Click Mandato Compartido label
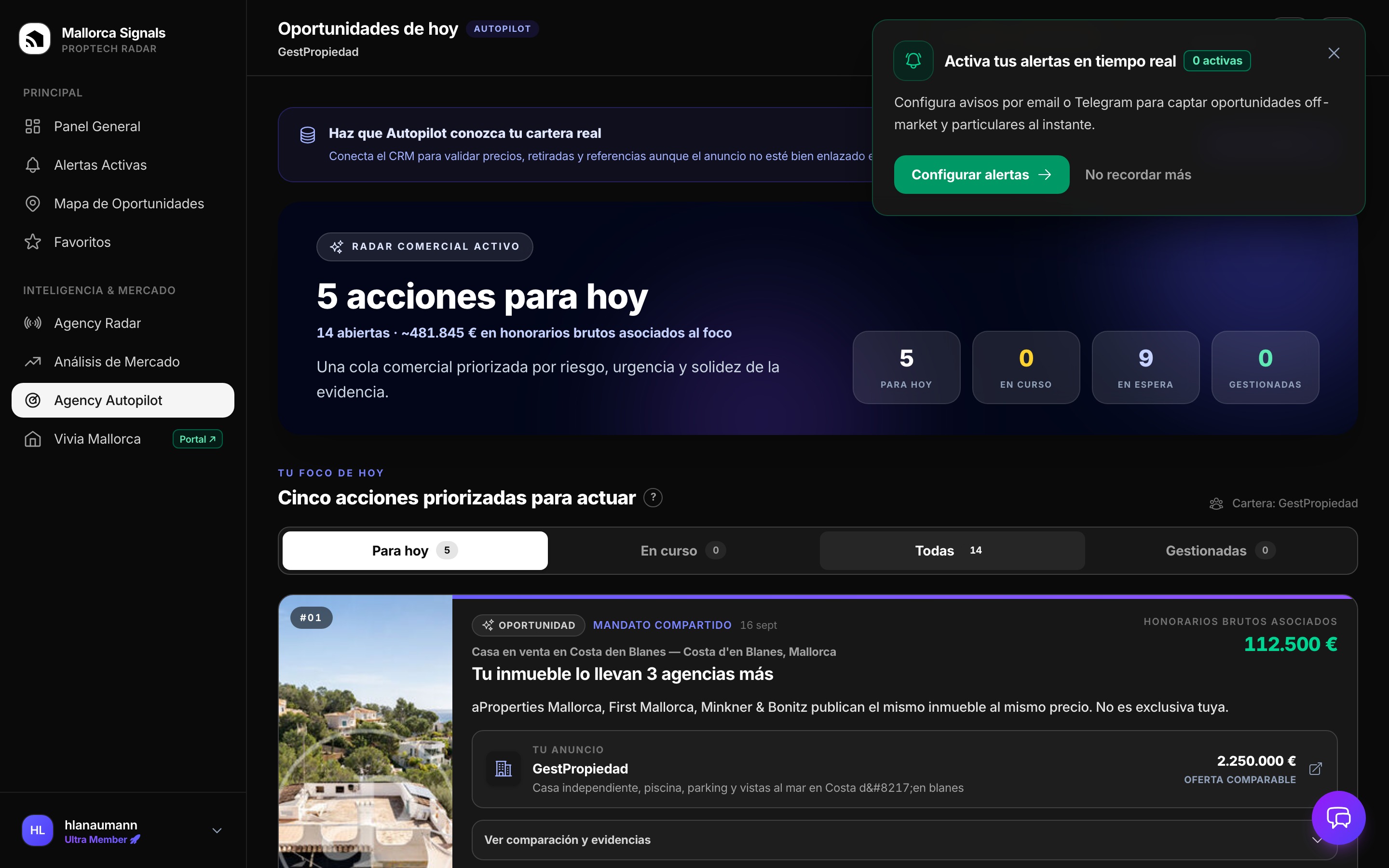The height and width of the screenshot is (868, 1389). tap(662, 625)
